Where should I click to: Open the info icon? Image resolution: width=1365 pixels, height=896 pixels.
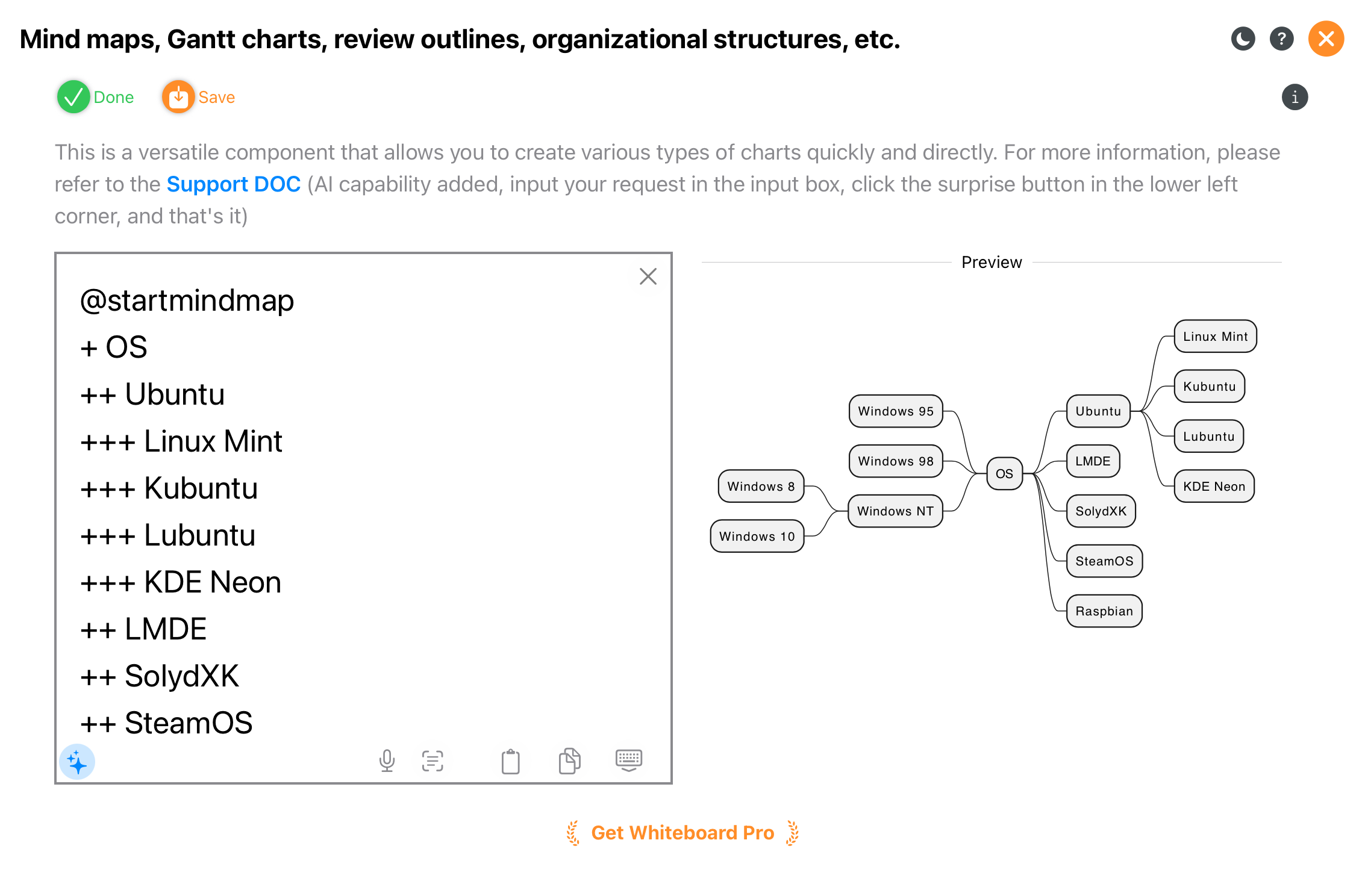coord(1295,98)
